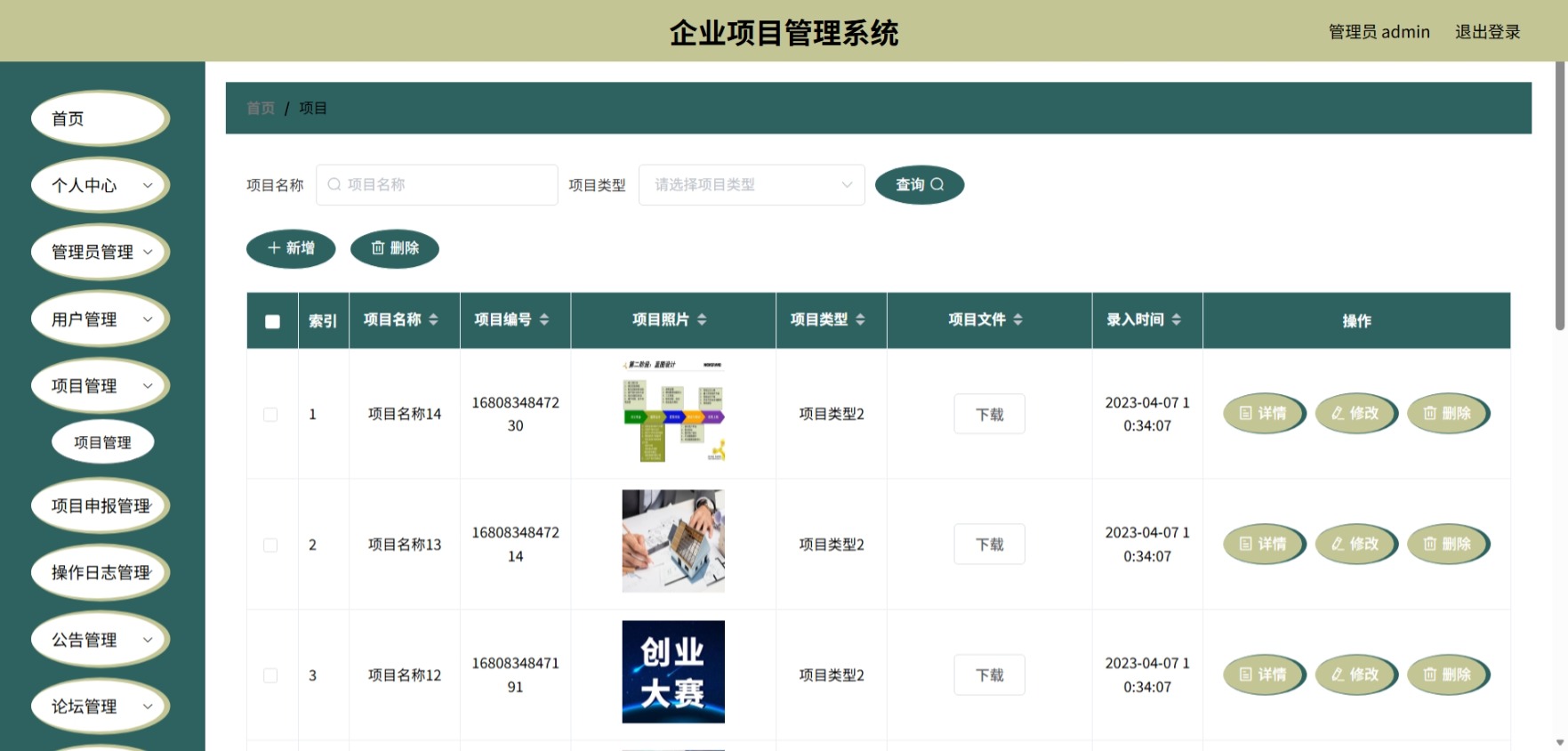Open 项目申报管理 in the sidebar
Image resolution: width=1568 pixels, height=751 pixels.
click(x=100, y=505)
